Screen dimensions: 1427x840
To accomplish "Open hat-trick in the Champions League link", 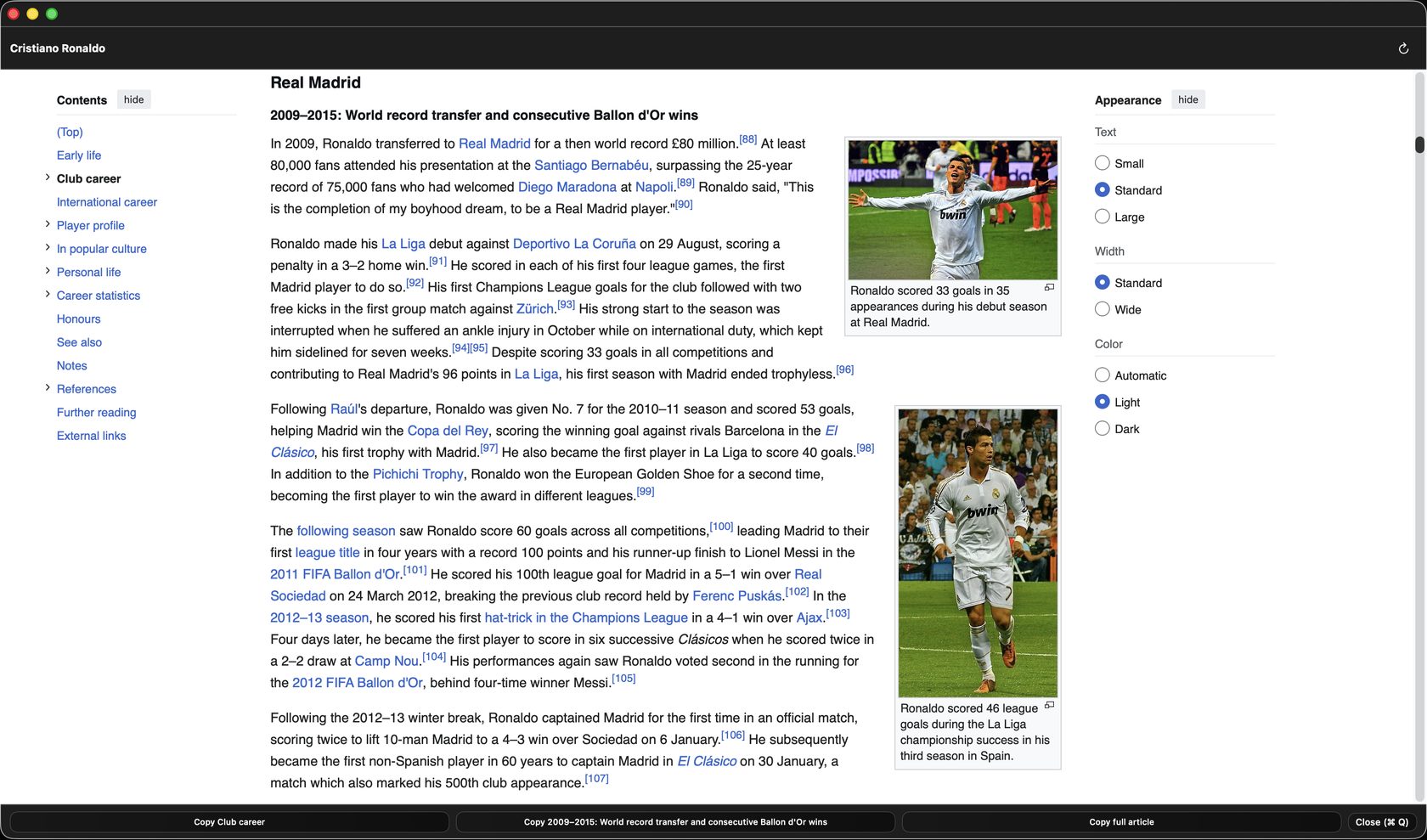I will coord(586,617).
